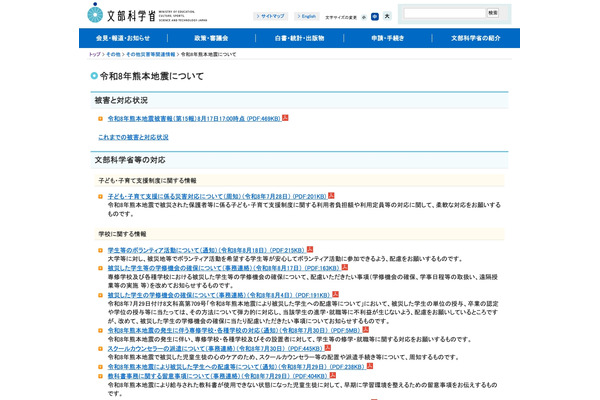Image resolution: width=600 pixels, height=400 pixels.
Task: Set font size to 中 (medium)
Action: (375, 16)
